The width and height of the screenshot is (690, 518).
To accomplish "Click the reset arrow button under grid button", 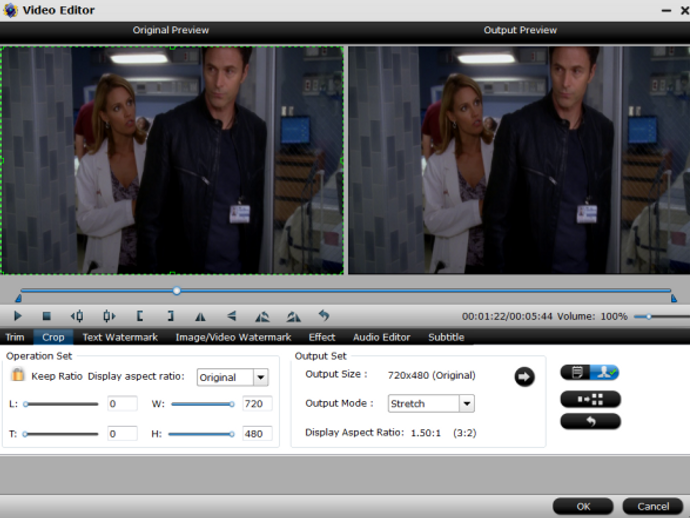I will tap(591, 422).
